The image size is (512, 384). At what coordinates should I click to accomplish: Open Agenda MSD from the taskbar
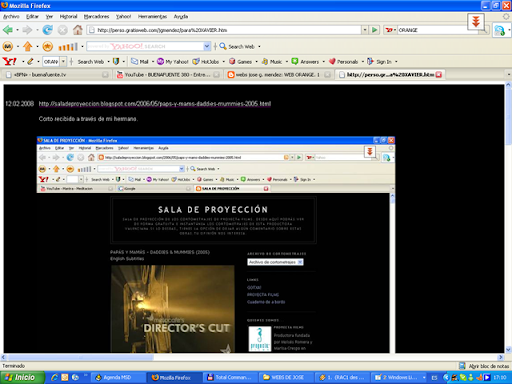coord(118,377)
